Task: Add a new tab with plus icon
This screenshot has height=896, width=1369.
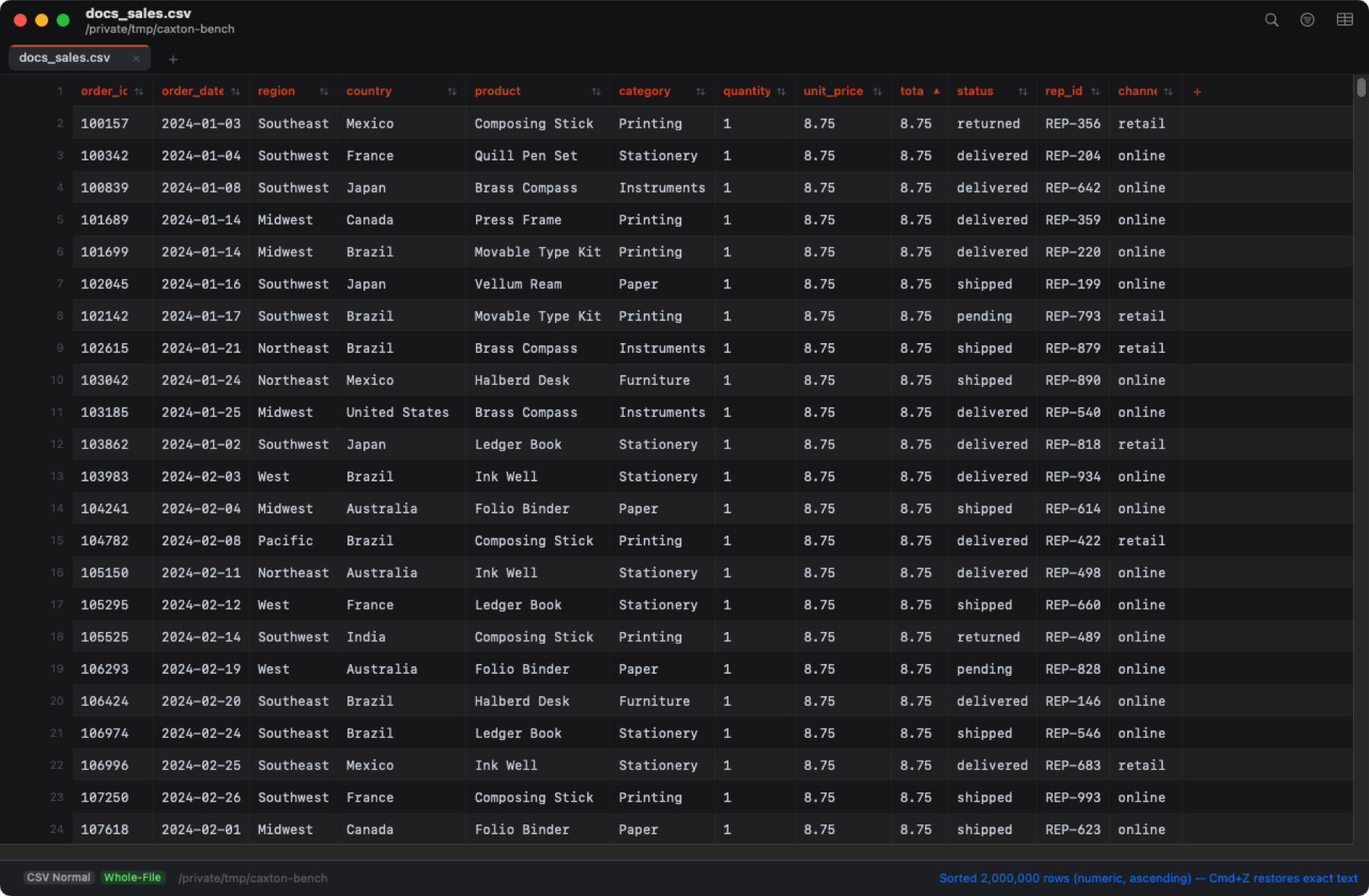Action: pyautogui.click(x=173, y=59)
